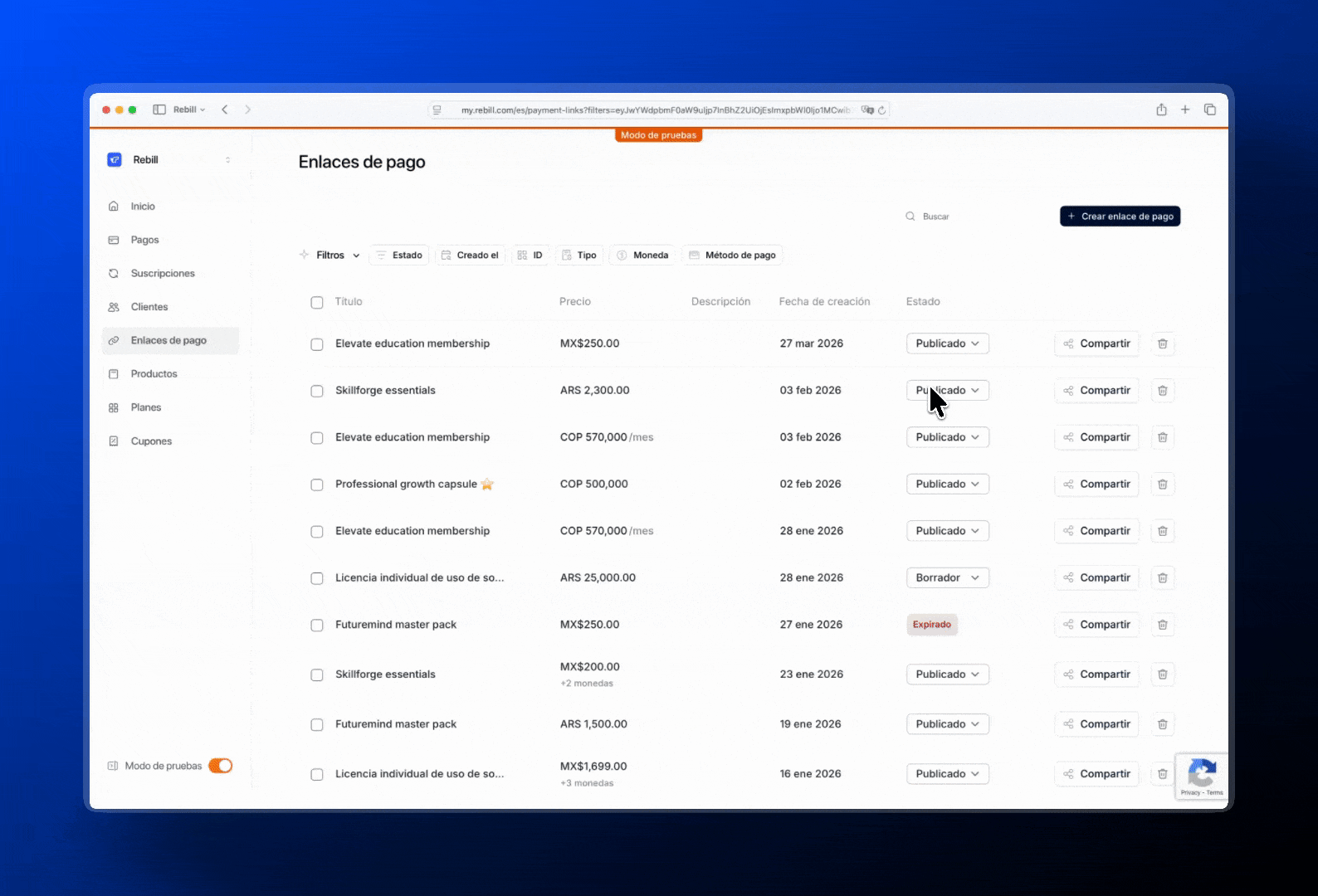
Task: Open Publicado dropdown for MX$250.00 Elevate row
Action: click(x=947, y=343)
